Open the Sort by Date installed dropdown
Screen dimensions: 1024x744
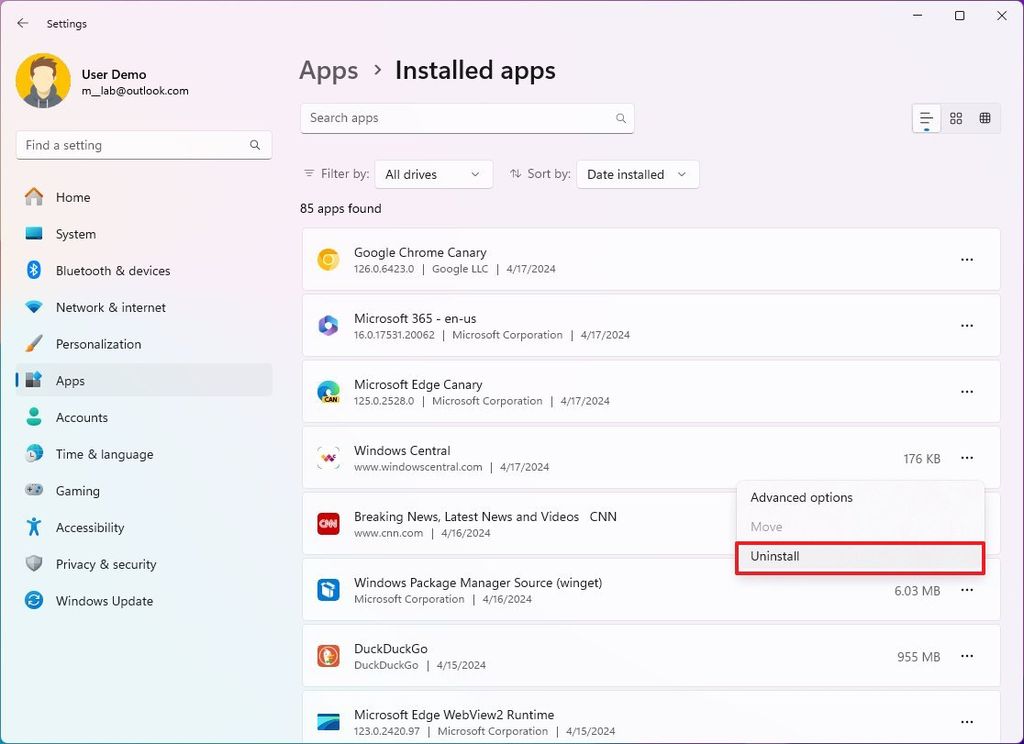(637, 173)
